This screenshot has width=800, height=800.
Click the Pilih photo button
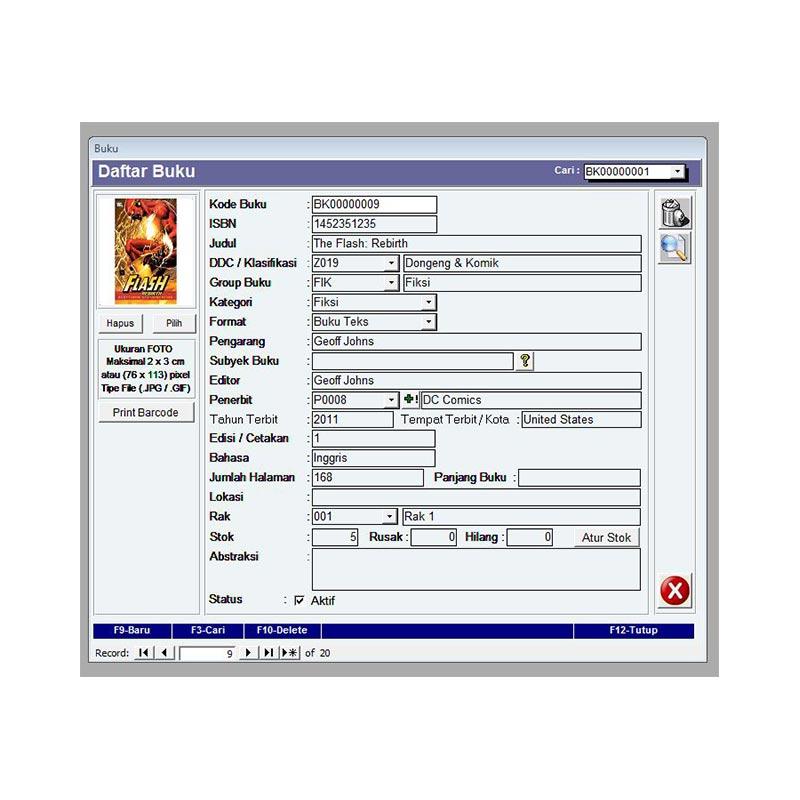pos(173,323)
